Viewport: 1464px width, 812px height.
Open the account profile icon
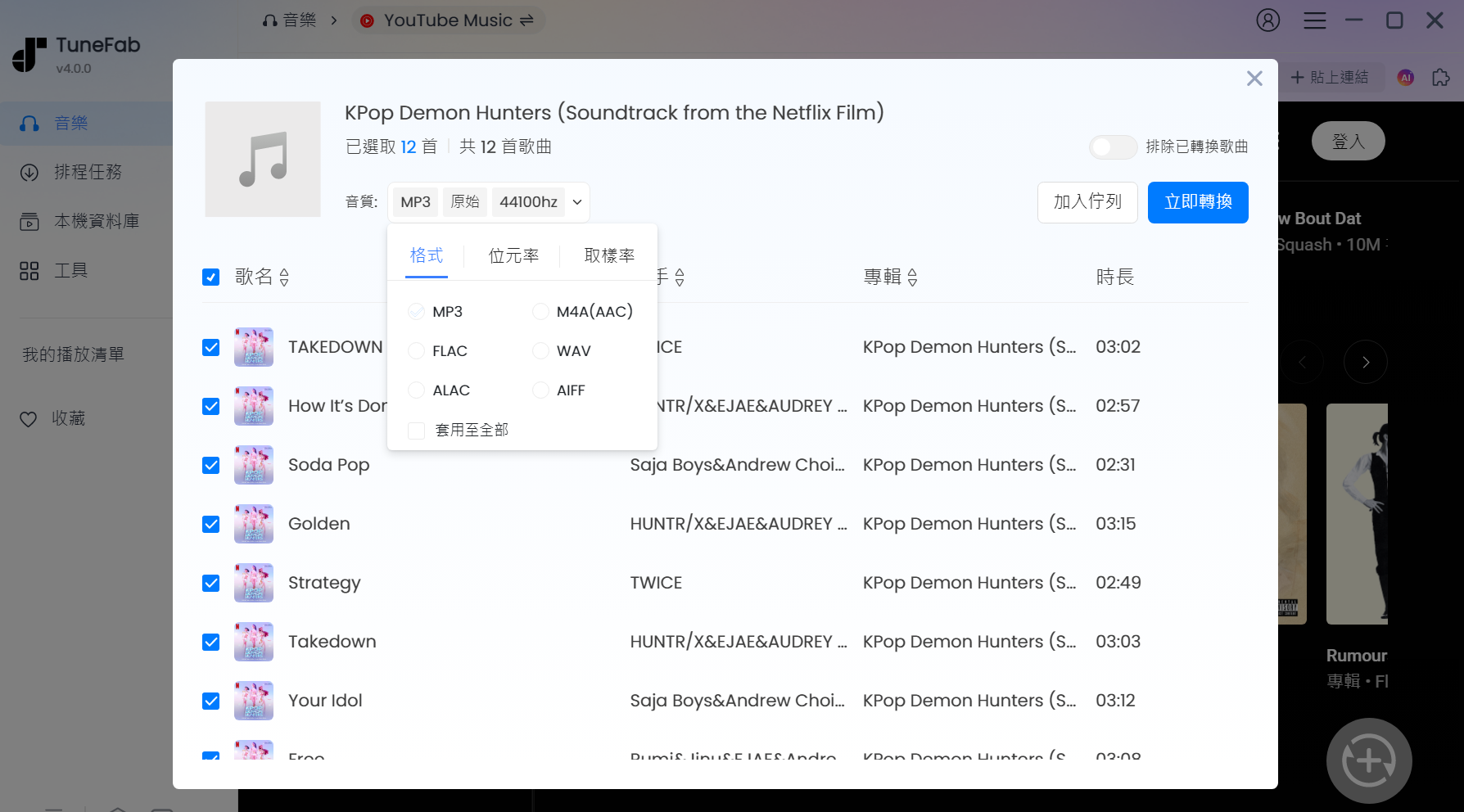click(x=1267, y=20)
